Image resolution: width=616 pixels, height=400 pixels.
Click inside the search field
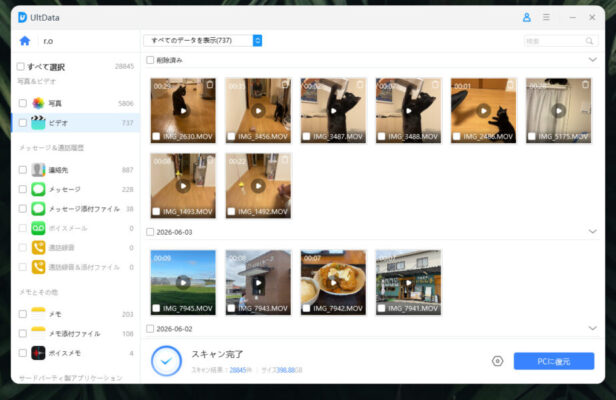561,41
